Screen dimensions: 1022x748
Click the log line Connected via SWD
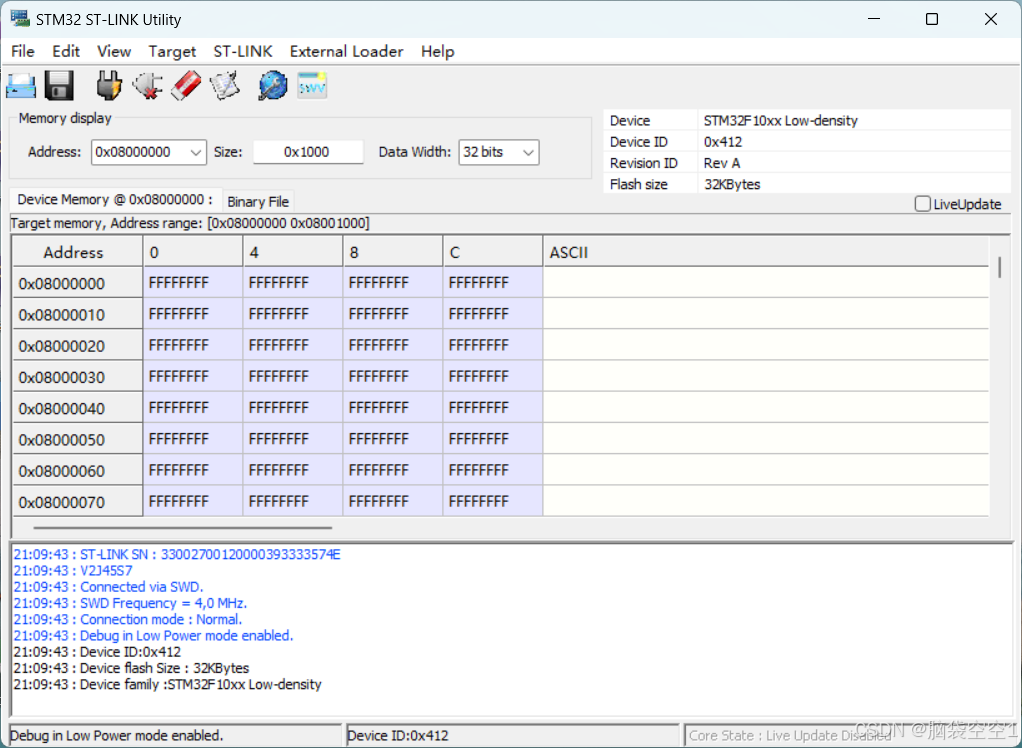(108, 587)
